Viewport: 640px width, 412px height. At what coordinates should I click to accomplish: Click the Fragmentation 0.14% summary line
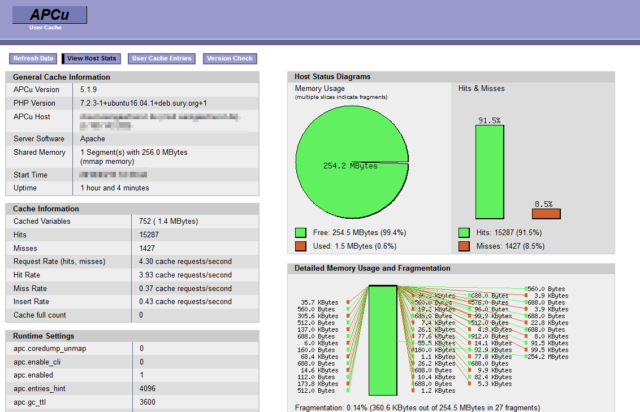(x=417, y=408)
